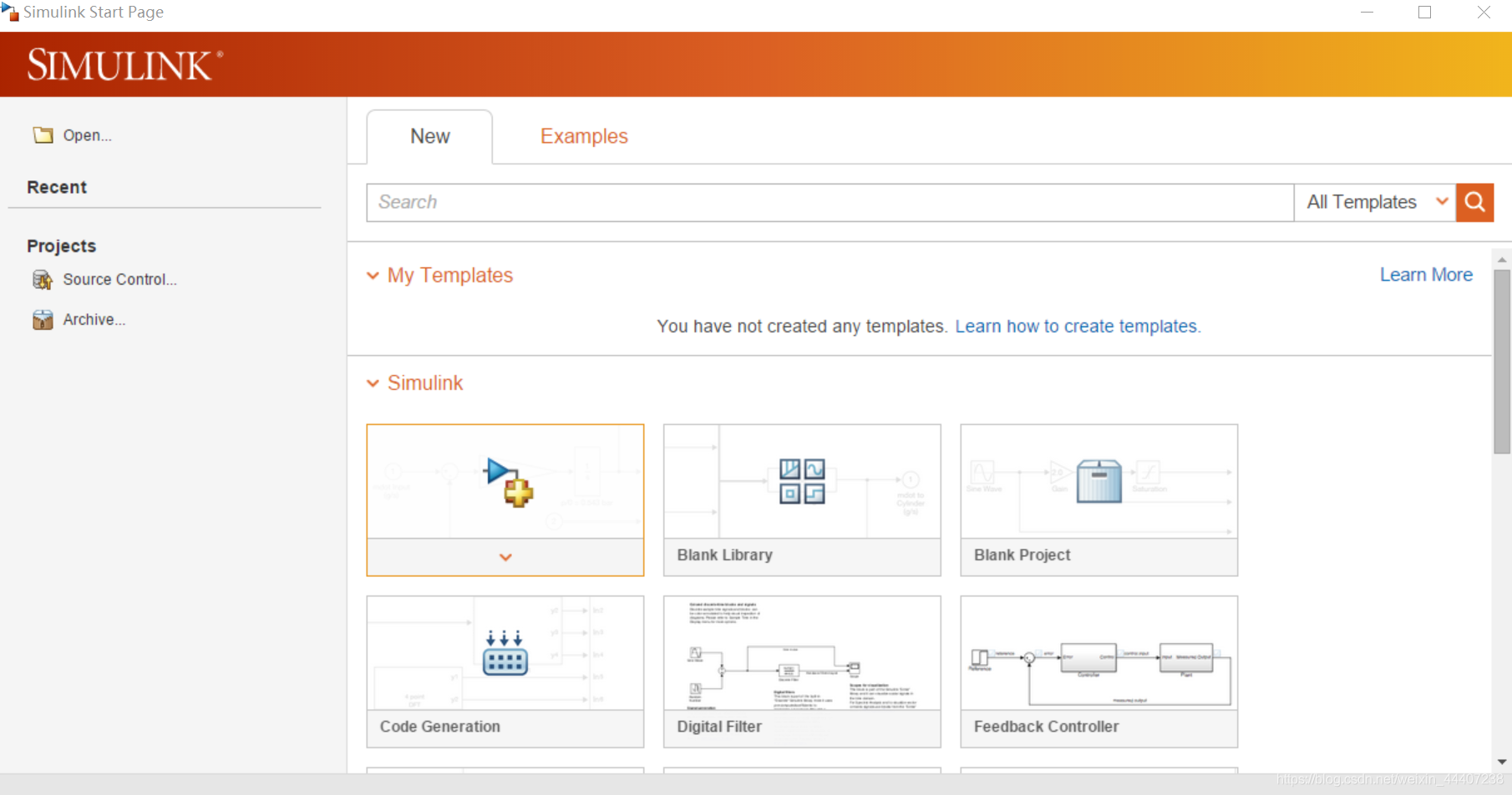Click the Simulink logo in header
This screenshot has height=795, width=1512.
(125, 65)
